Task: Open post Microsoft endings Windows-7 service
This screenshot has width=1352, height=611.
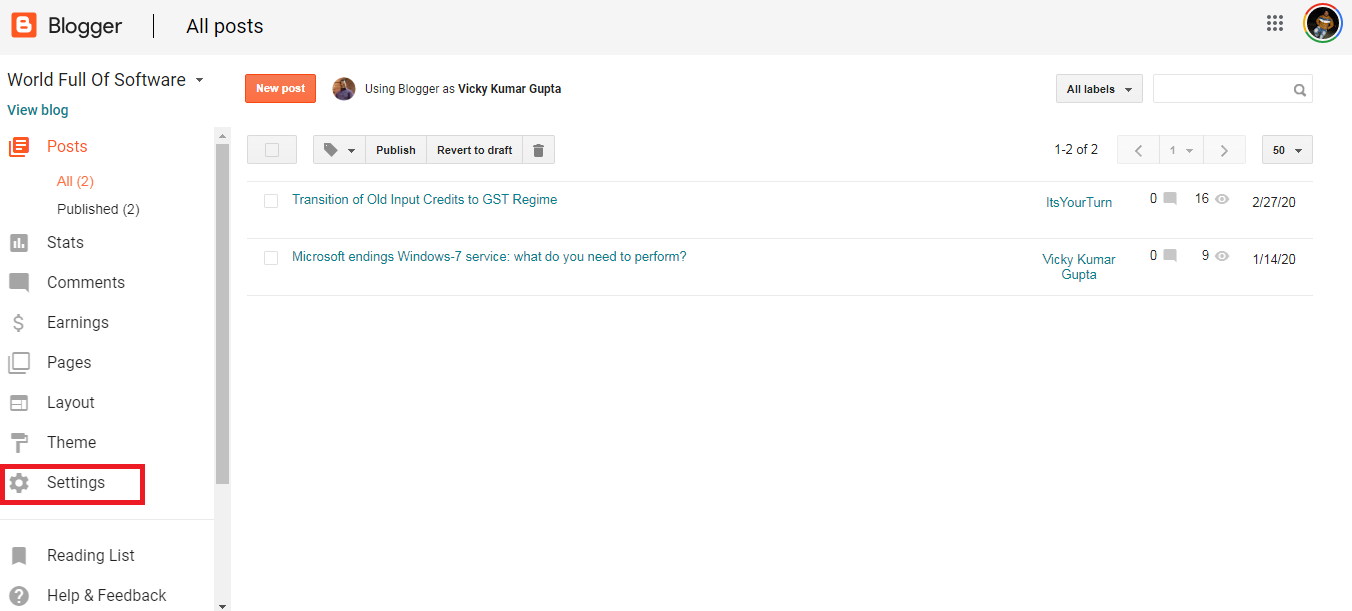Action: coord(489,257)
